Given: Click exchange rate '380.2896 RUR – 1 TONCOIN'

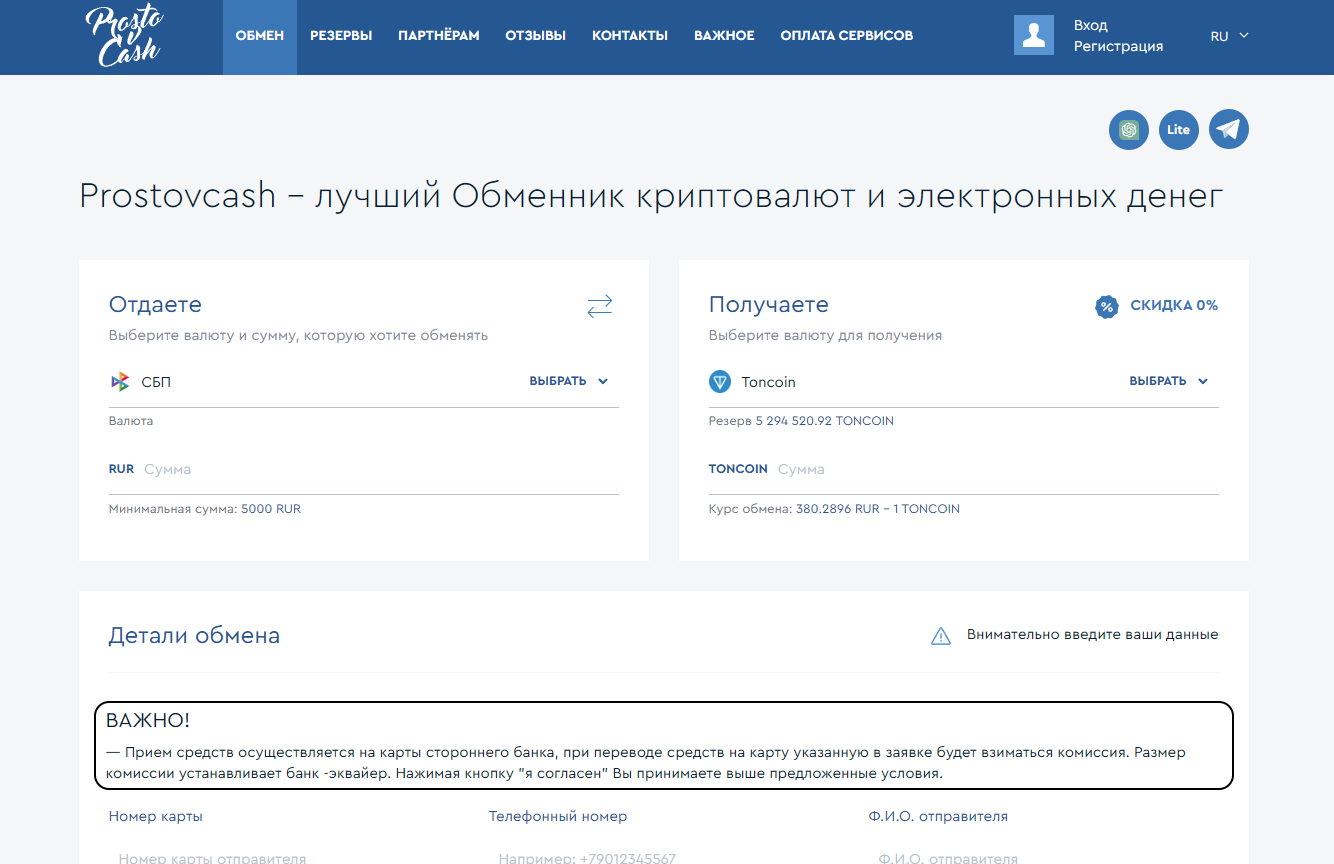Looking at the screenshot, I should click(x=878, y=509).
